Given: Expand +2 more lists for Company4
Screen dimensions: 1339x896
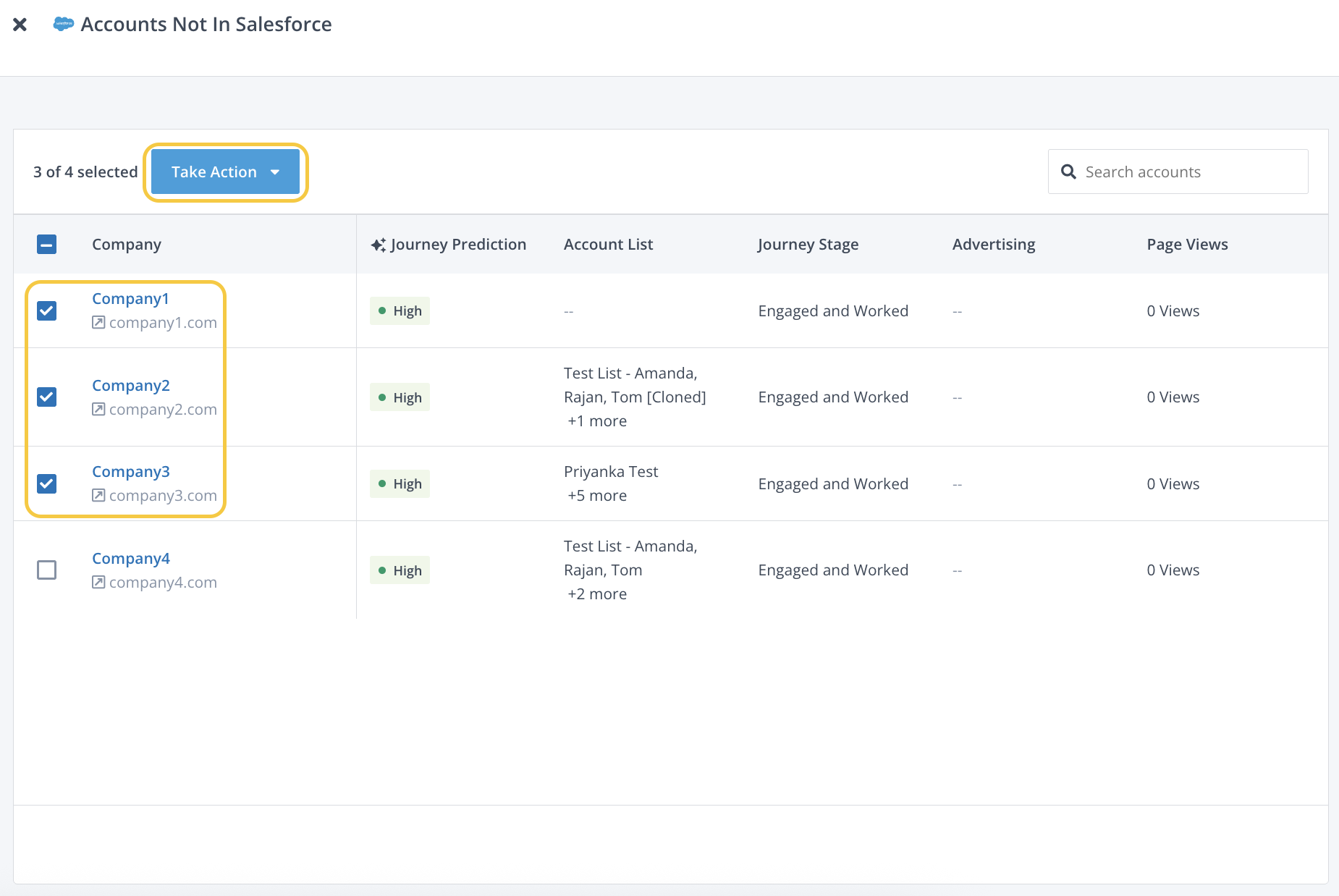Looking at the screenshot, I should tap(597, 594).
